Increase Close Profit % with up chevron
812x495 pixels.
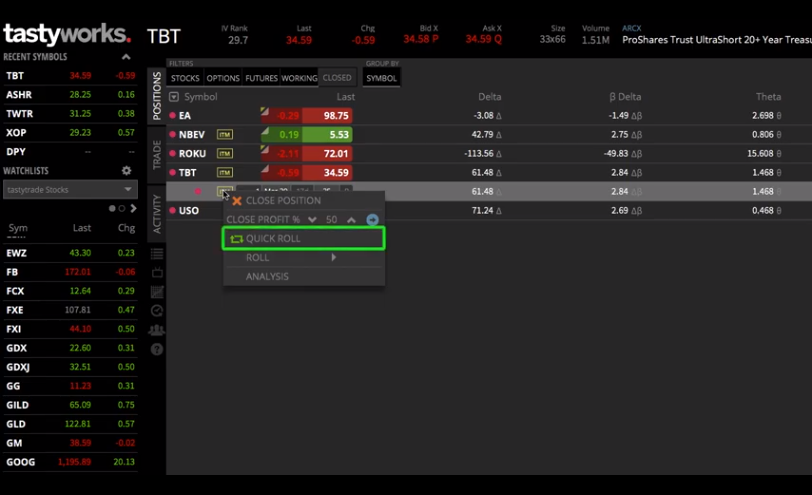[x=352, y=220]
